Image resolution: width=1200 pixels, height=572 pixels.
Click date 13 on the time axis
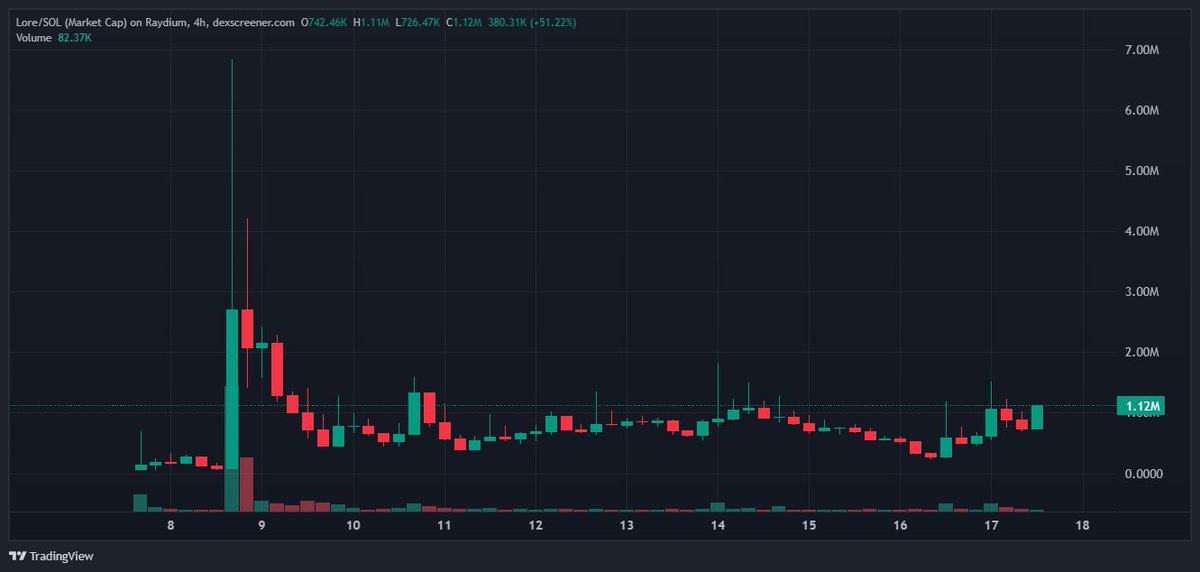click(626, 525)
